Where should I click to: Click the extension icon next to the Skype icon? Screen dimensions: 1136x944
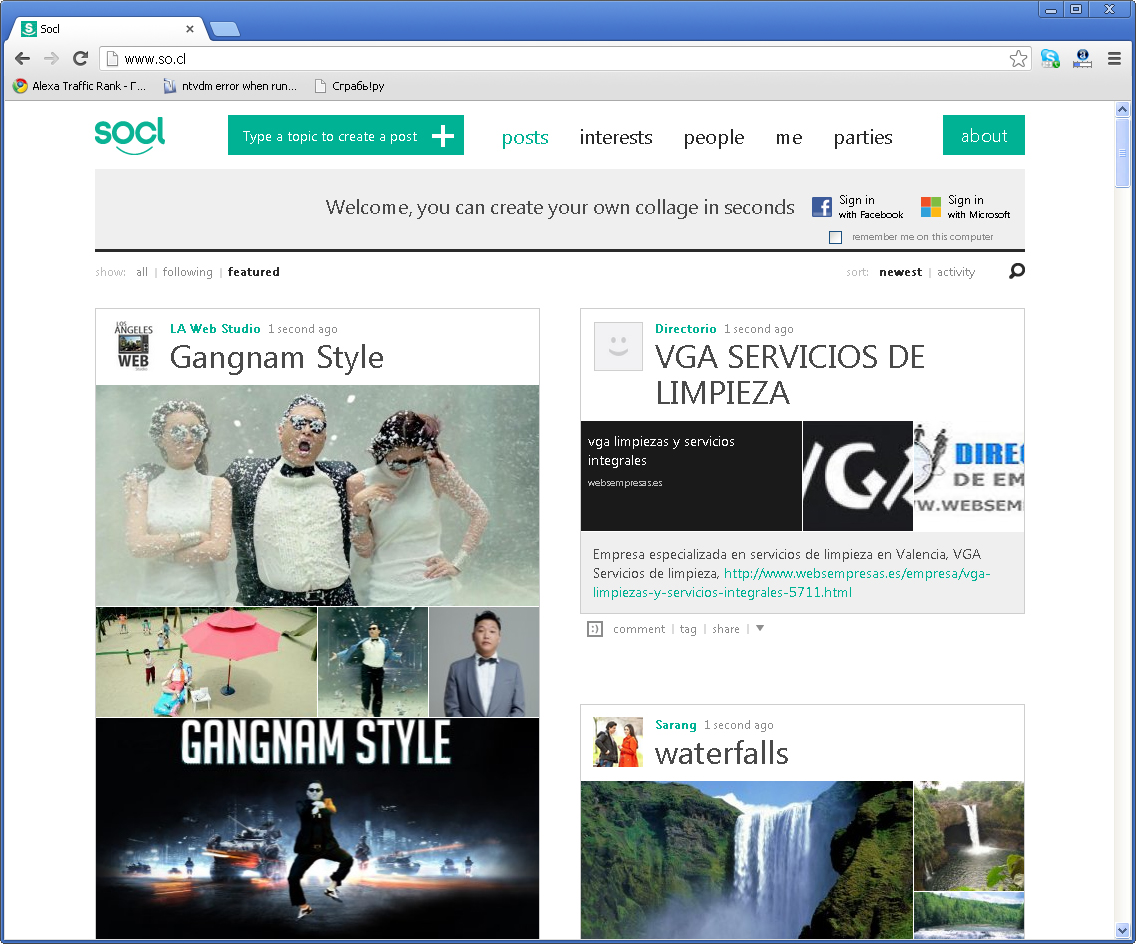[x=1082, y=59]
